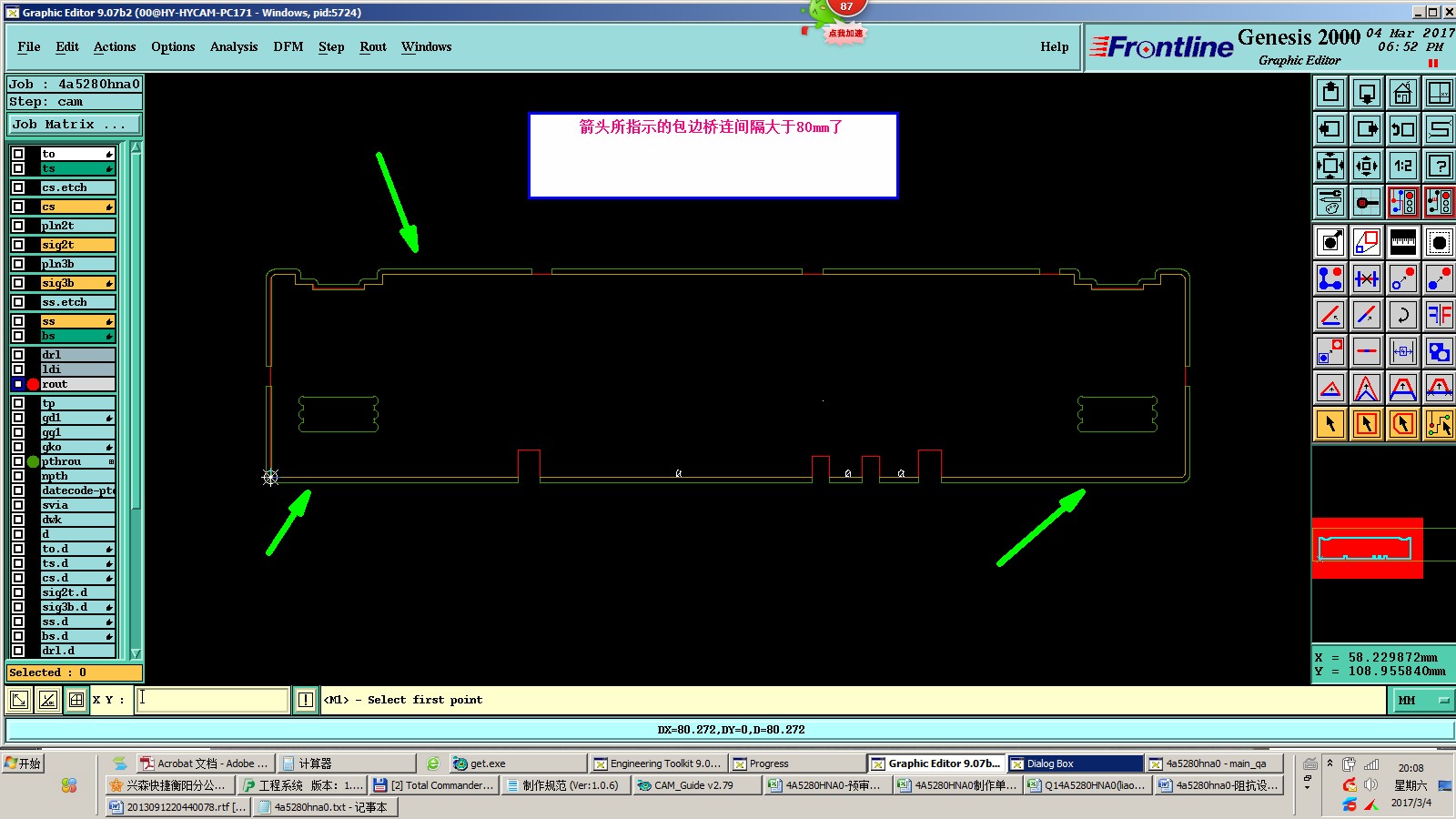Viewport: 1456px width, 819px height.
Task: Switch to Total Commander taskbar item
Action: coord(433,785)
